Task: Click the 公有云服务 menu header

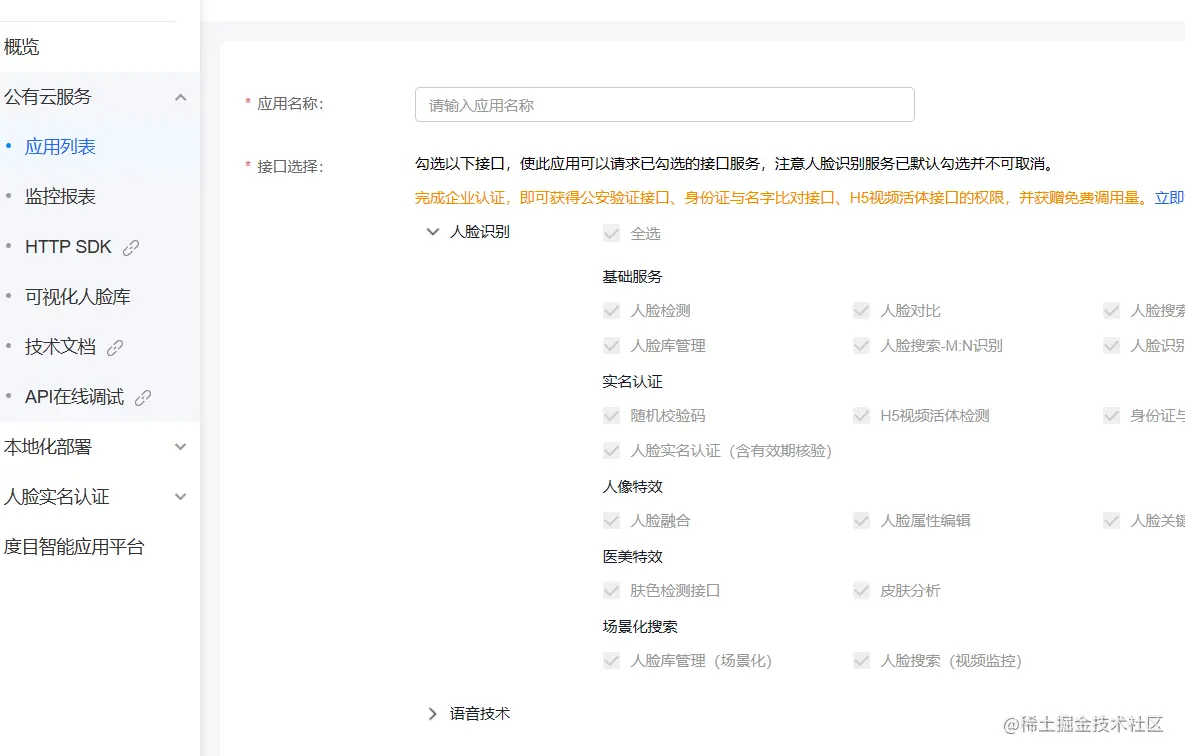Action: pyautogui.click(x=100, y=97)
